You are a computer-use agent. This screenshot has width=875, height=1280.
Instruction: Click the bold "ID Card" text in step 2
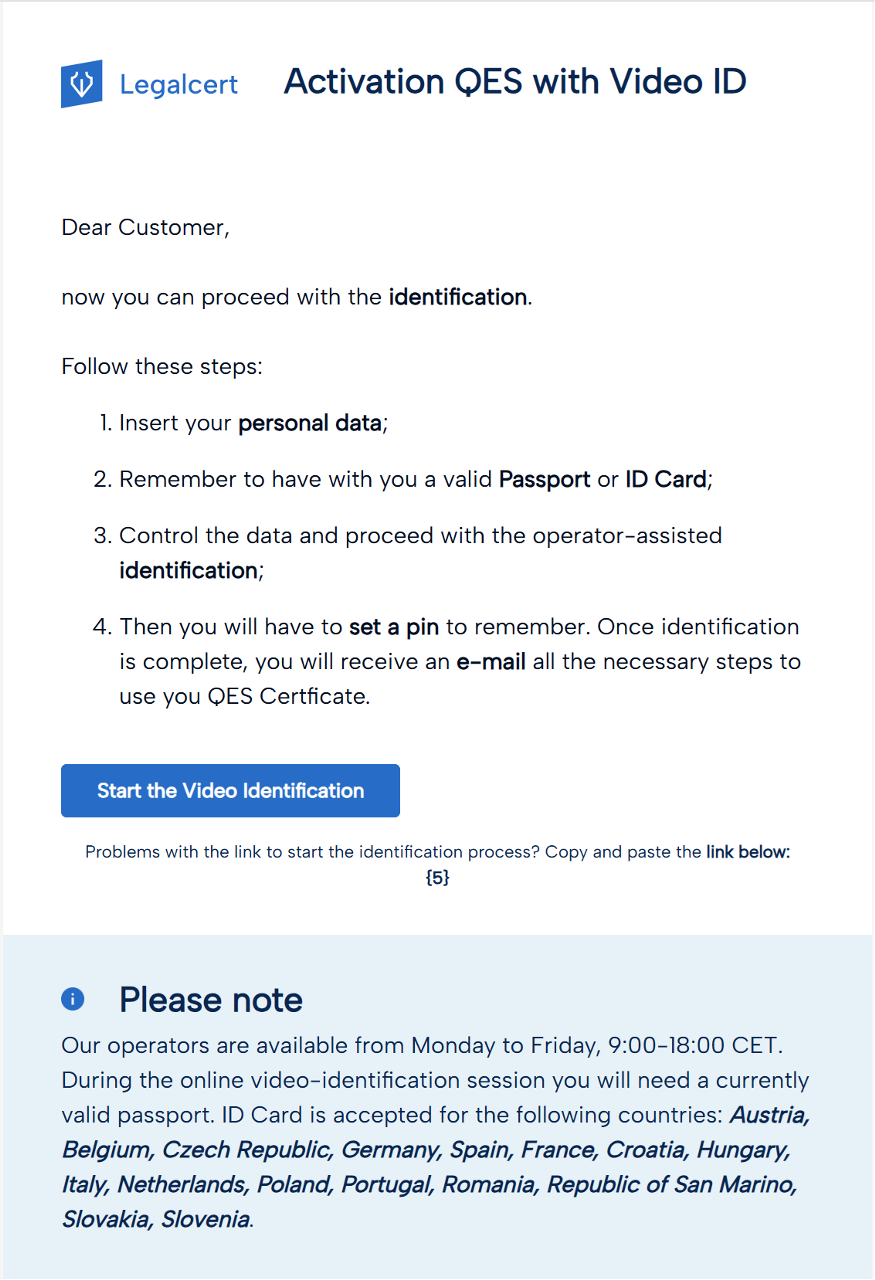tap(666, 479)
